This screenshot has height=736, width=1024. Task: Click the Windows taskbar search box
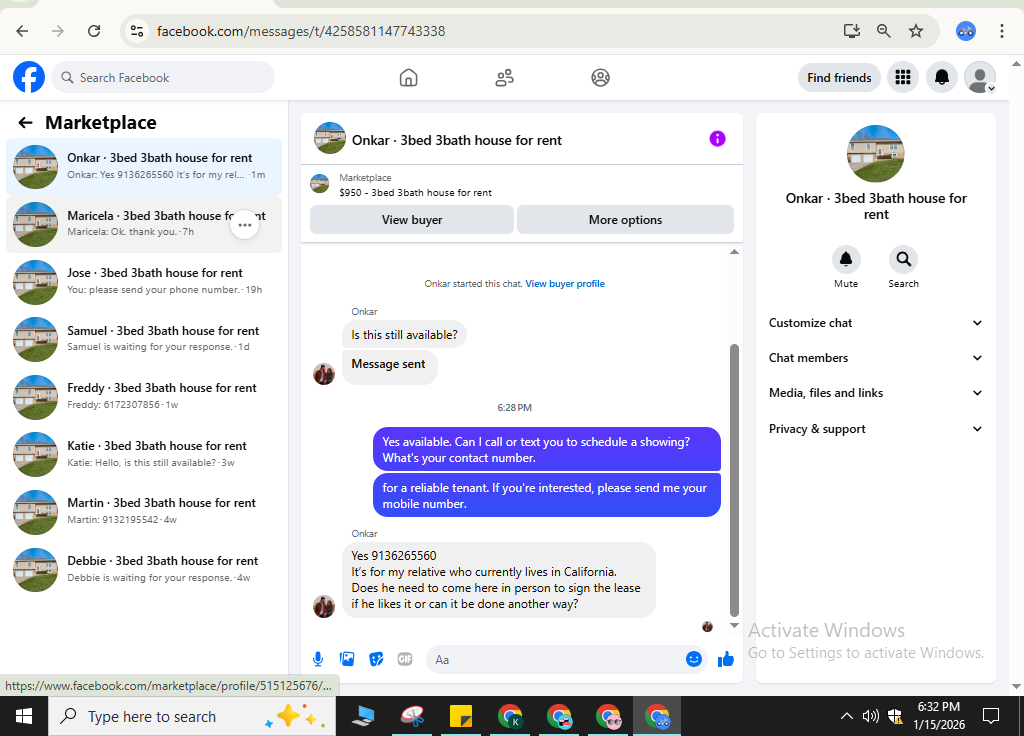[192, 716]
